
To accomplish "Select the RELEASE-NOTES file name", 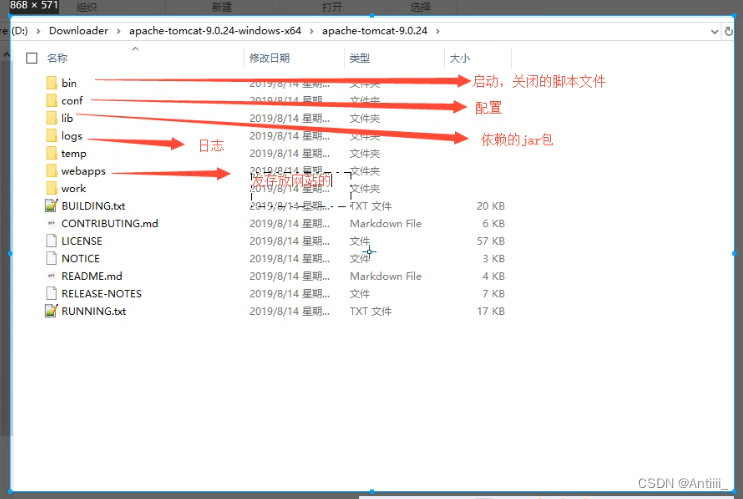I will coord(101,293).
